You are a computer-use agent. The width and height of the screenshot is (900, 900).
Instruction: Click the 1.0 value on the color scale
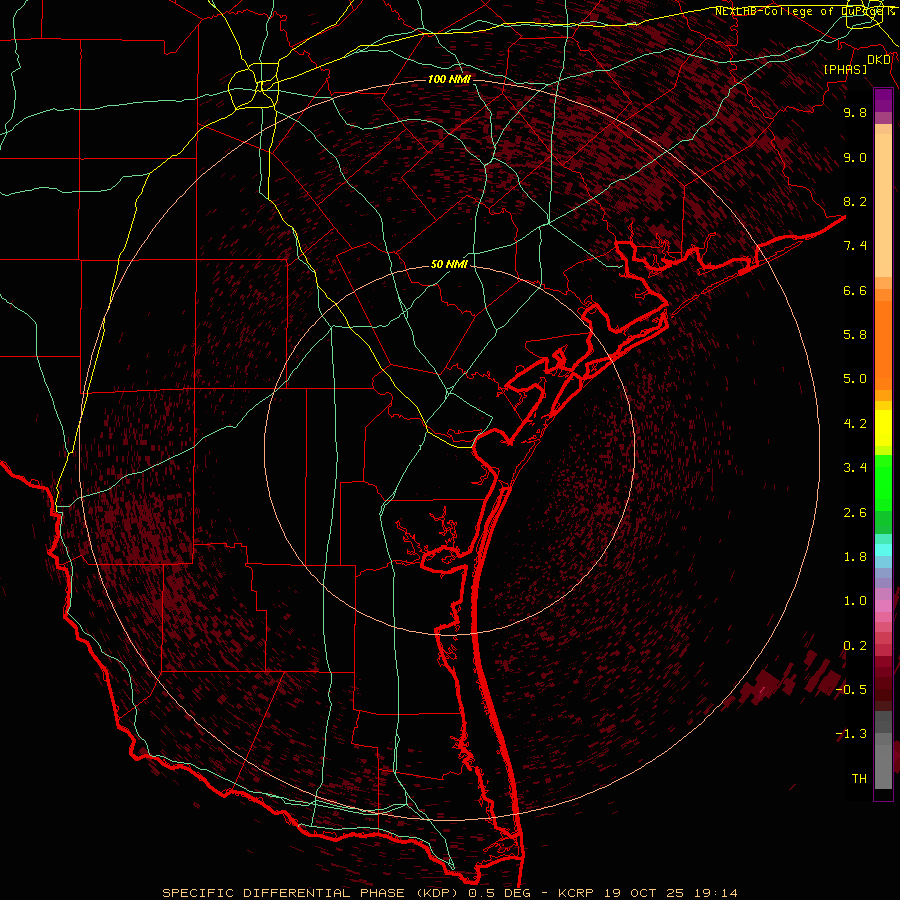pyautogui.click(x=855, y=601)
